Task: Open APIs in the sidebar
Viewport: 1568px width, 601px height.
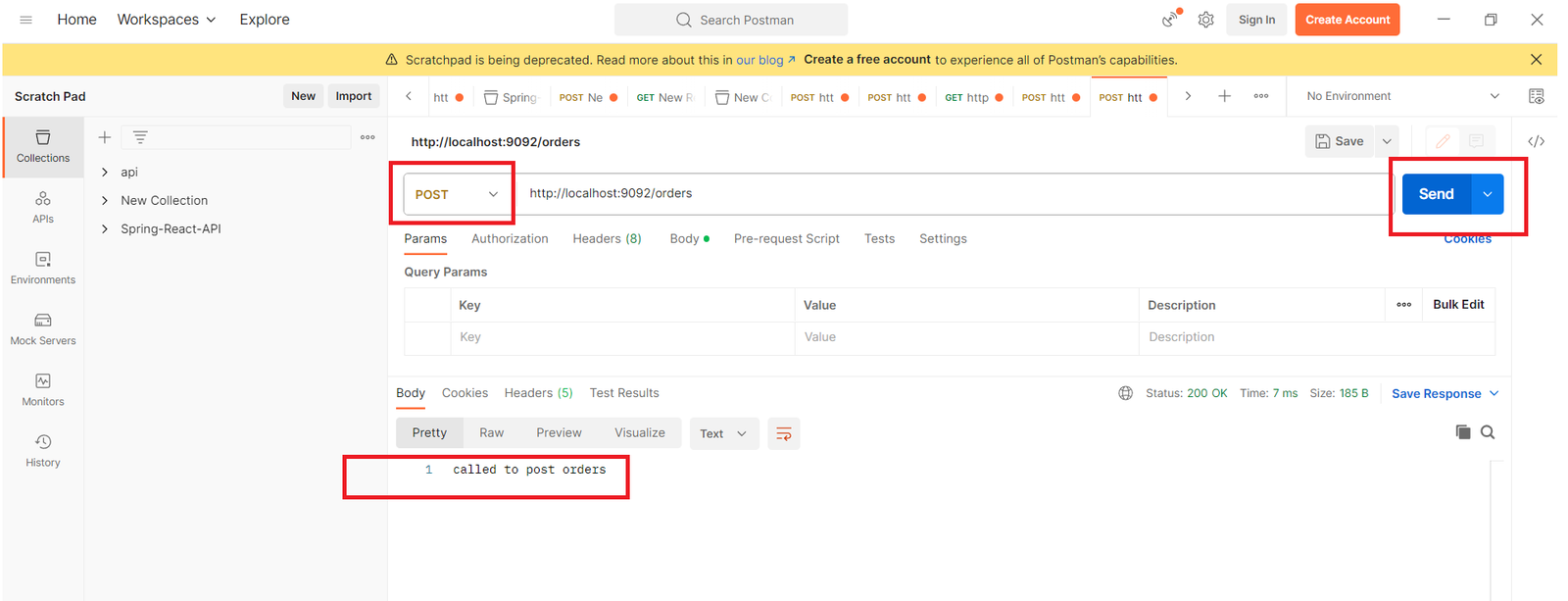Action: [x=43, y=207]
